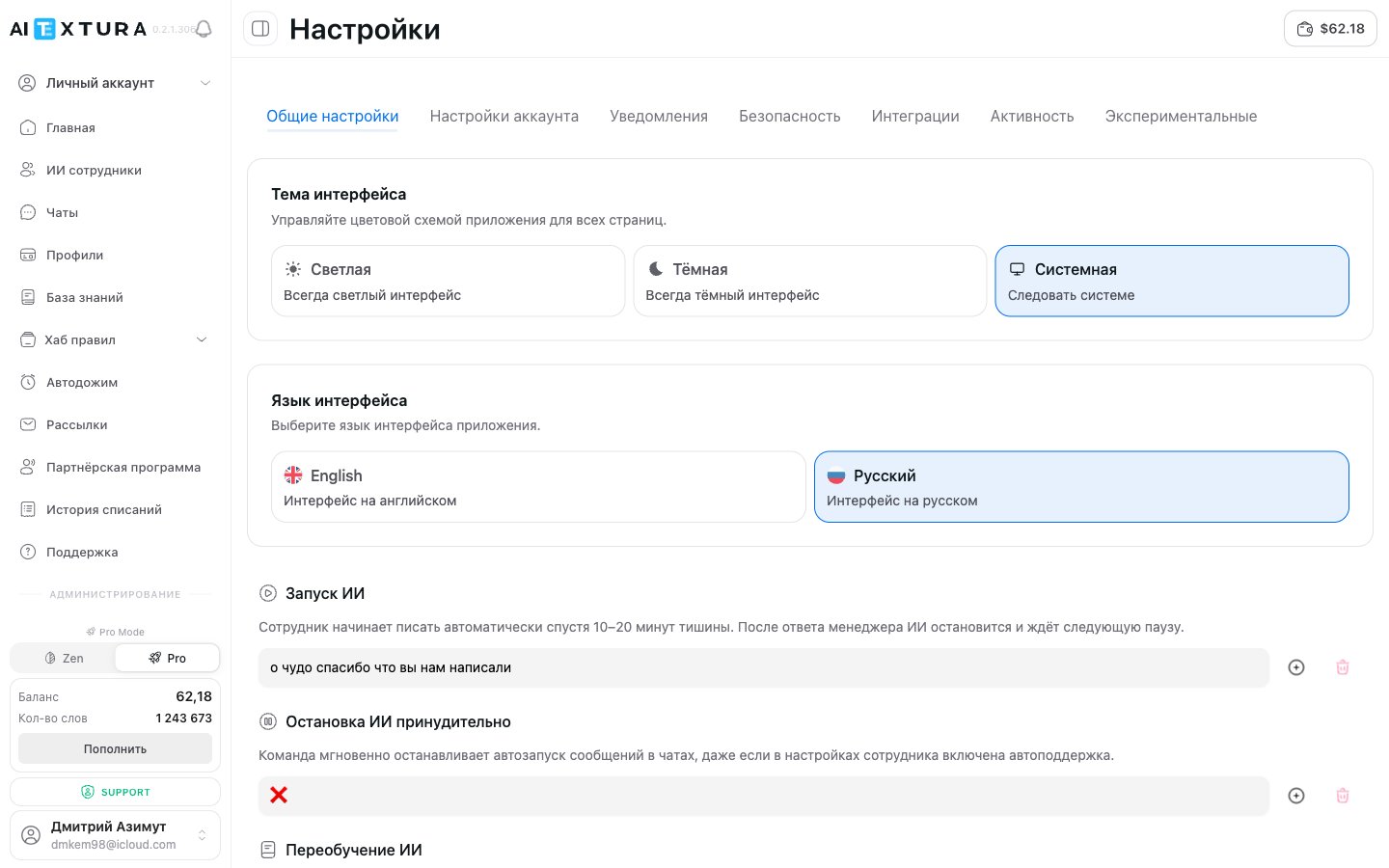Click the Личный аккаунт user icon

point(28,83)
